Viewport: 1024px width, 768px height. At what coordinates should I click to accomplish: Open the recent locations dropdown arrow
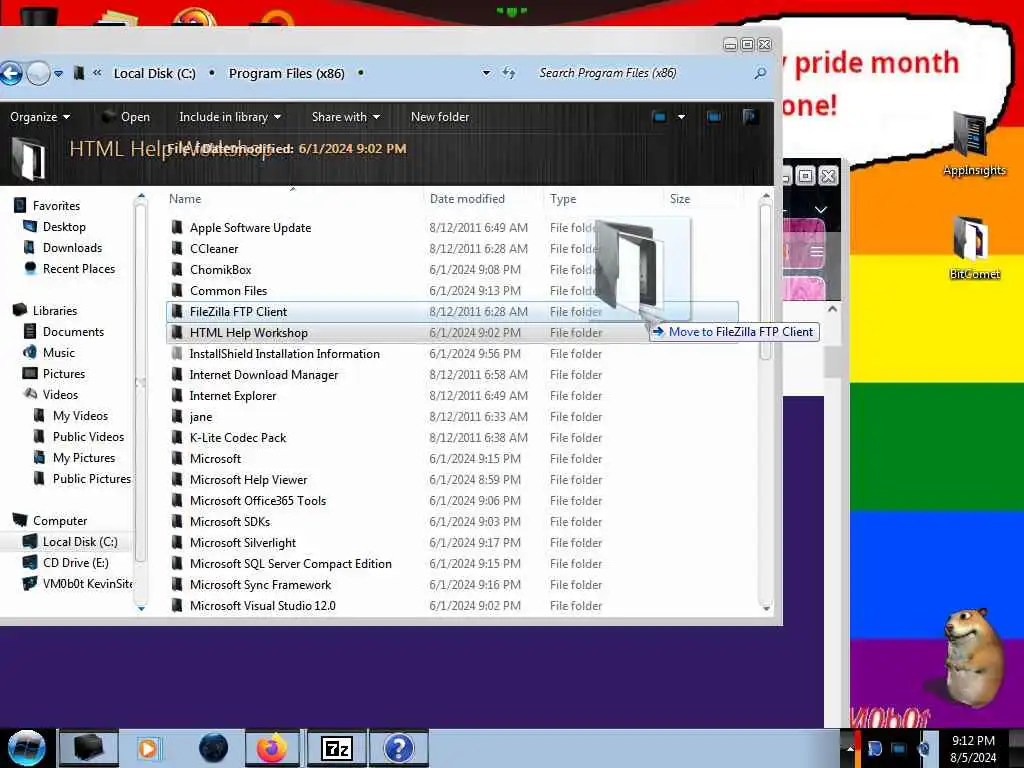(x=58, y=74)
